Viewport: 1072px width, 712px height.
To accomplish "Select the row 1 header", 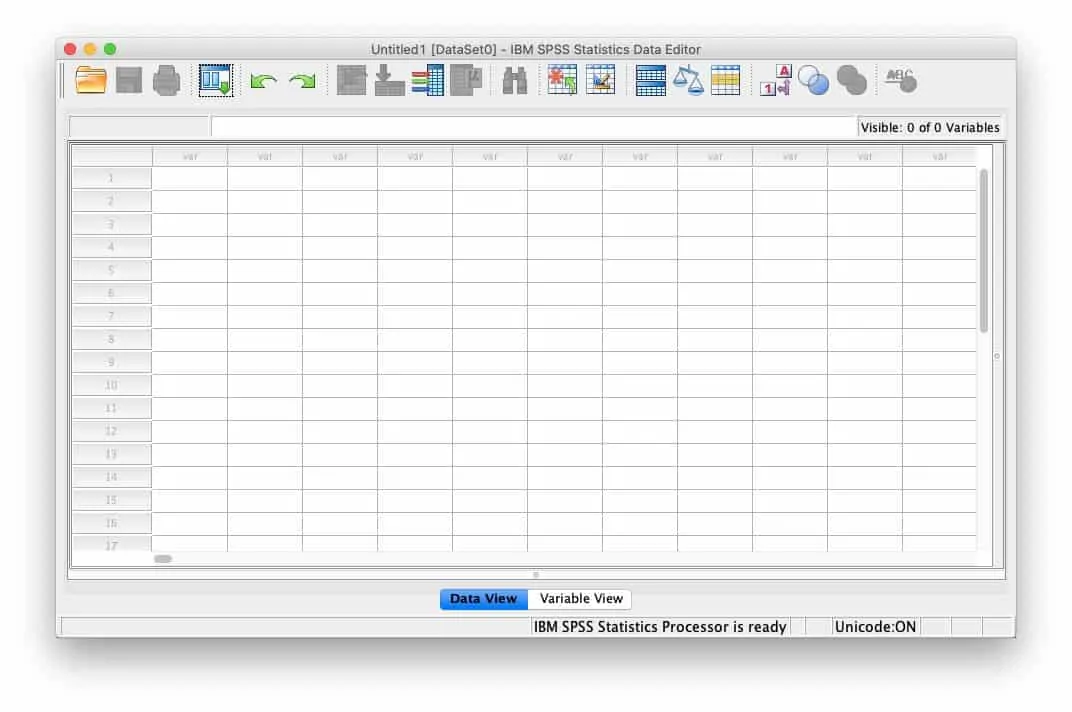I will pos(111,178).
